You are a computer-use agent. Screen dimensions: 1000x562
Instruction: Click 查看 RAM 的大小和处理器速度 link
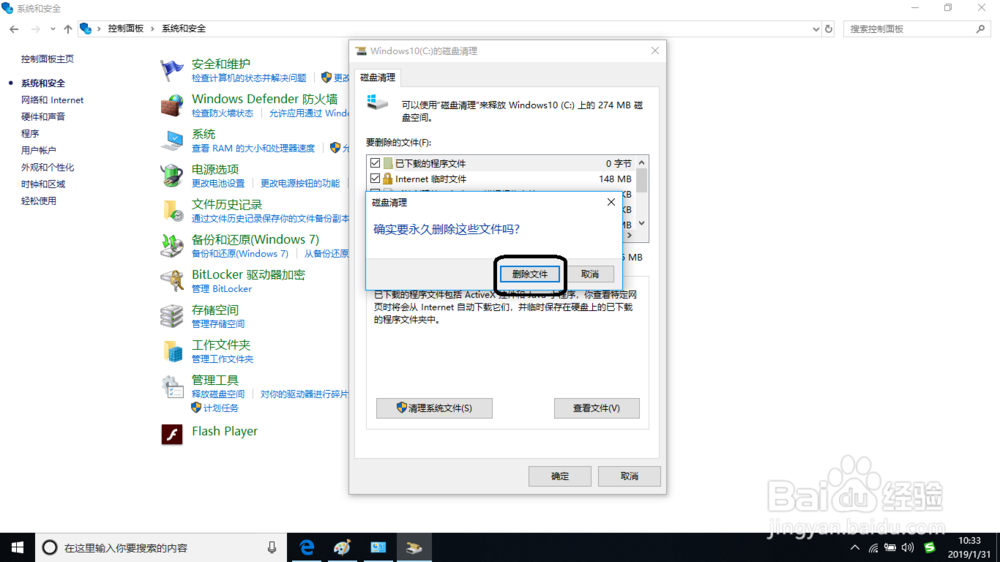pyautogui.click(x=253, y=148)
